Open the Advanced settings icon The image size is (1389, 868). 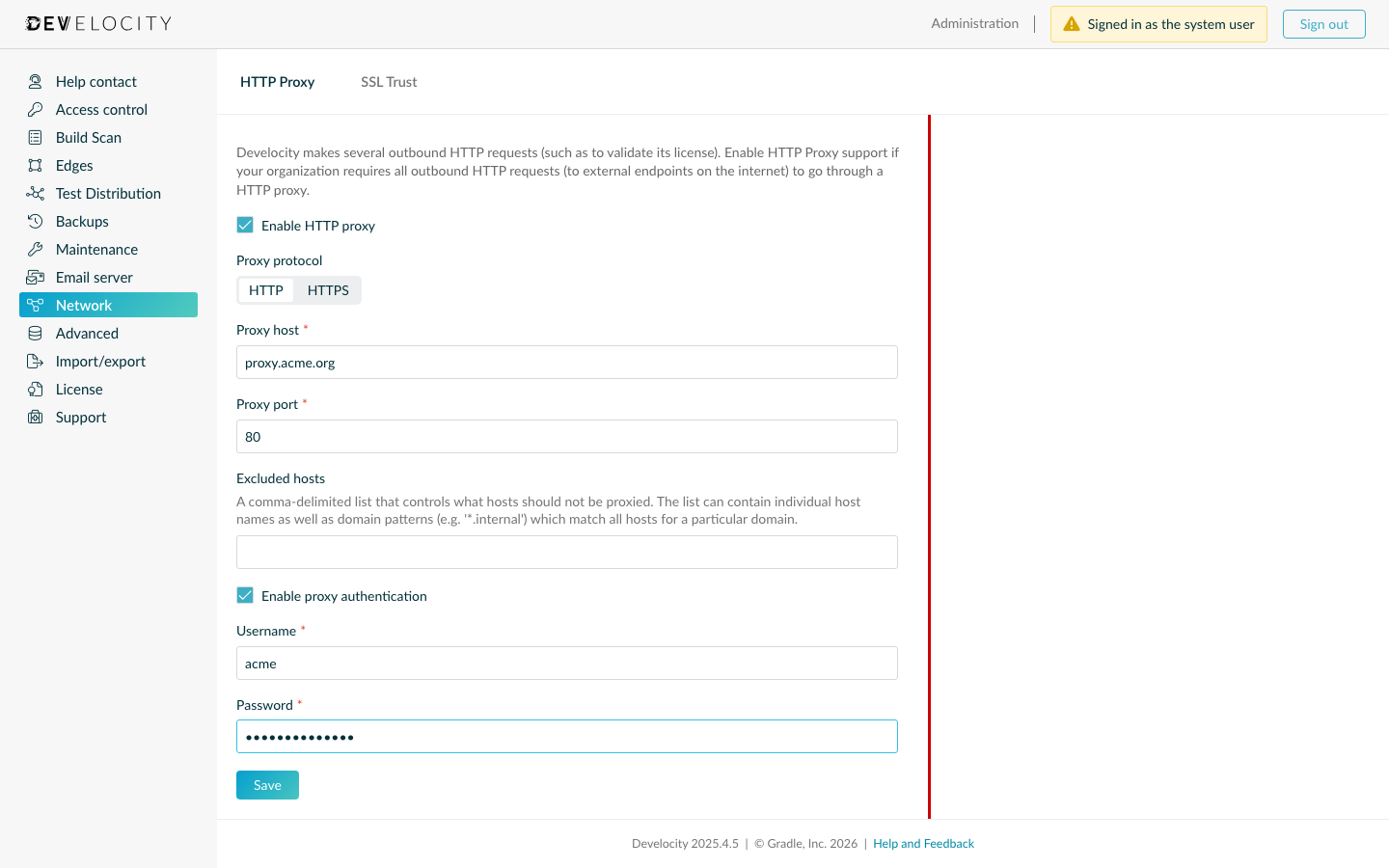35,333
